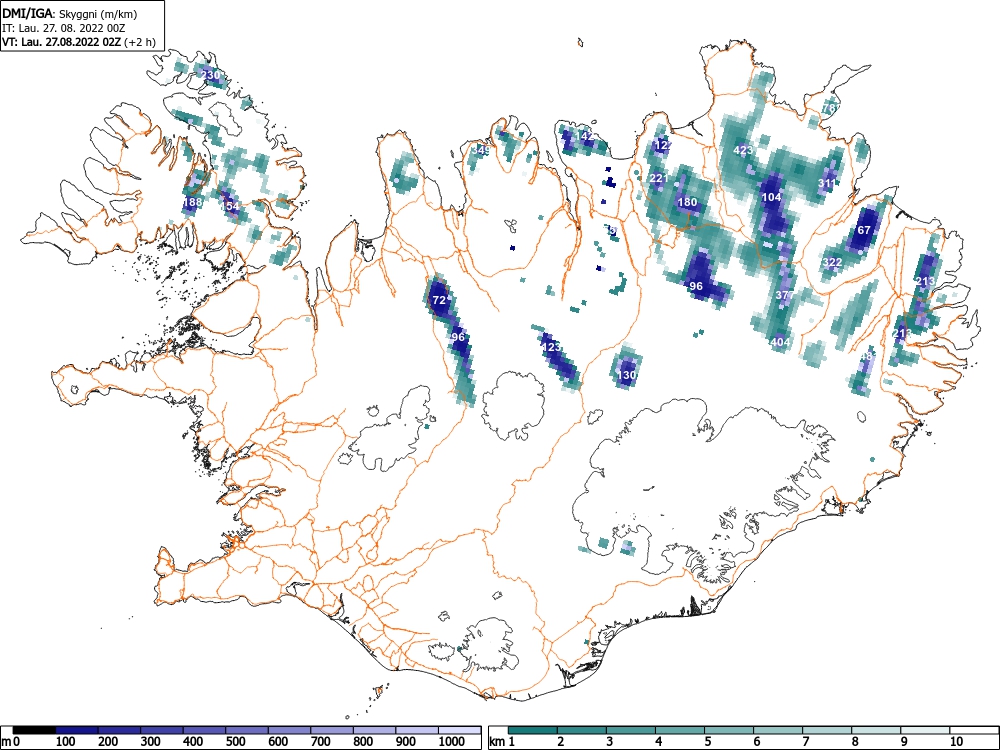
Task: Pick the navy swatch between 100 and 200
Action: pyautogui.click(x=77, y=730)
